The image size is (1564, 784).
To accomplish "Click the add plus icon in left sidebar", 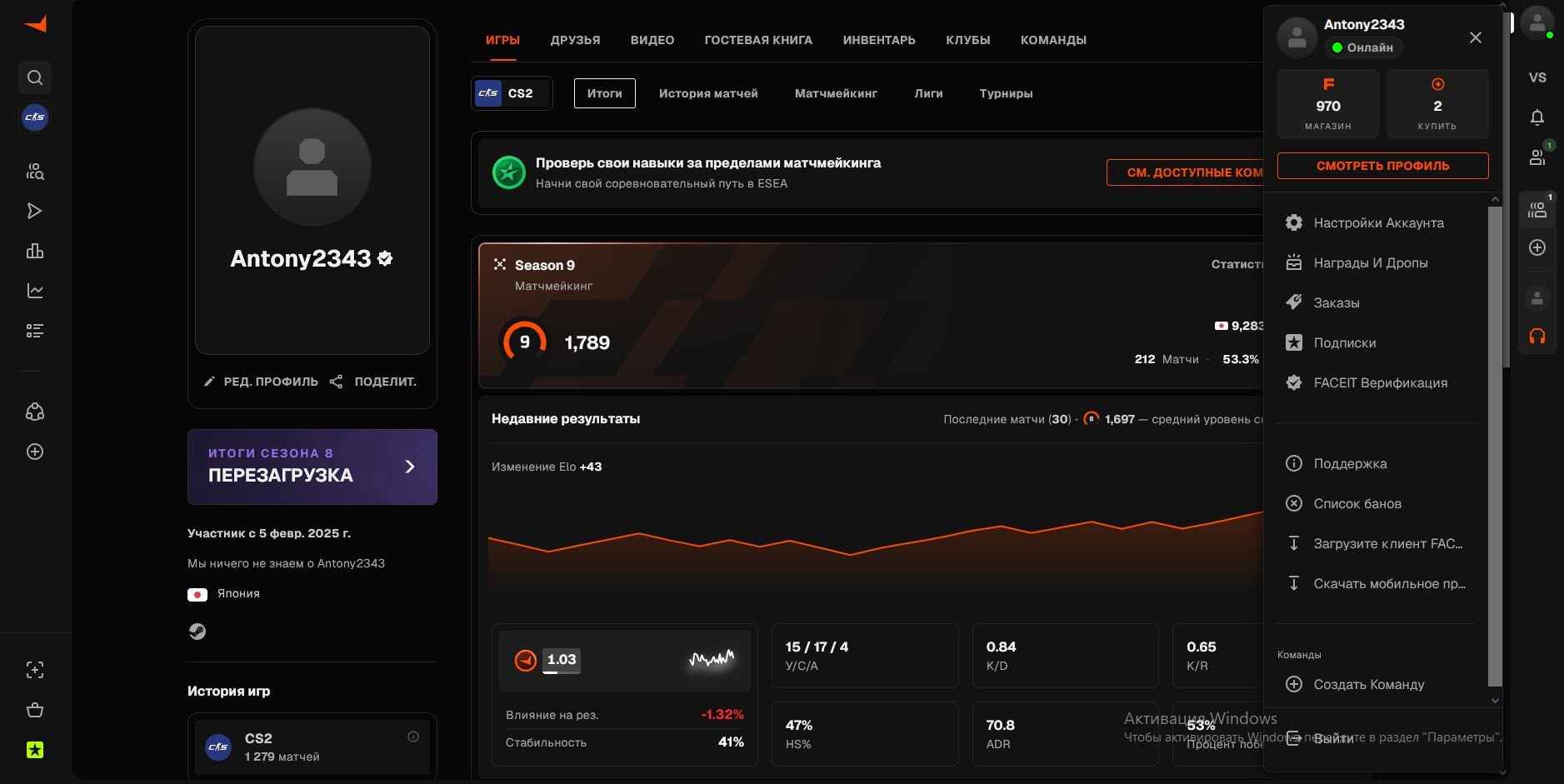I will (35, 452).
